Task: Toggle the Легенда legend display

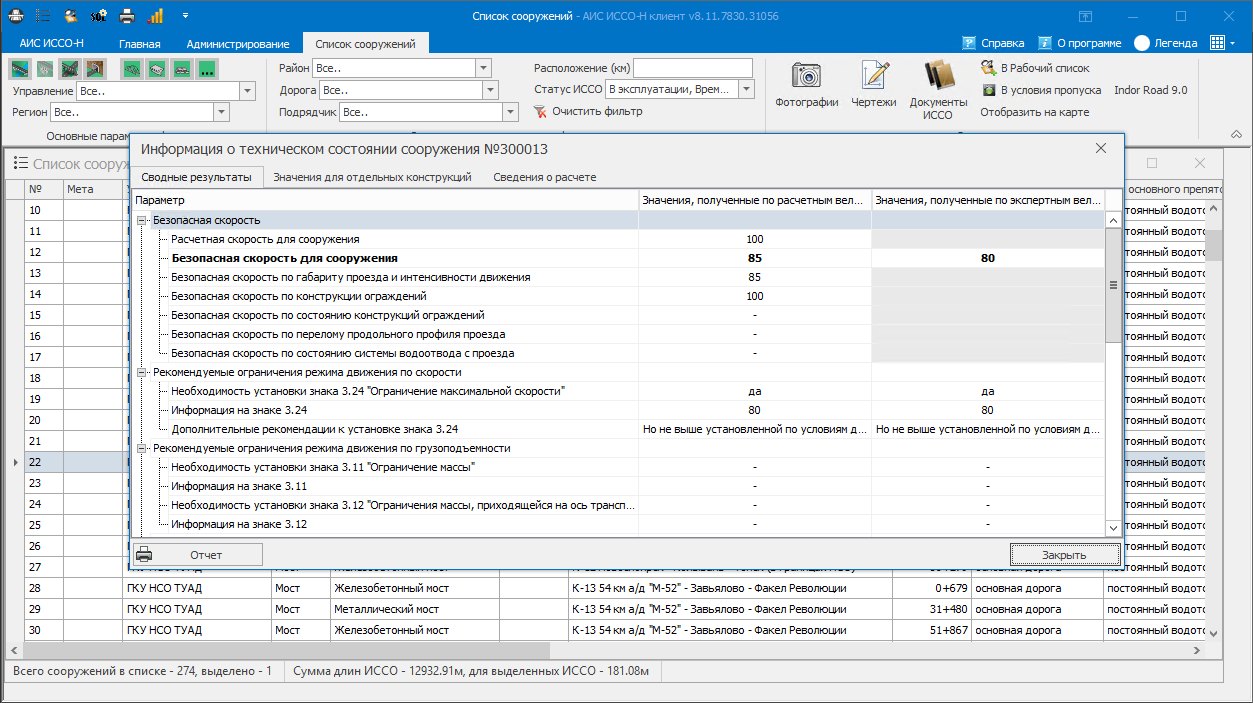Action: coord(1165,43)
